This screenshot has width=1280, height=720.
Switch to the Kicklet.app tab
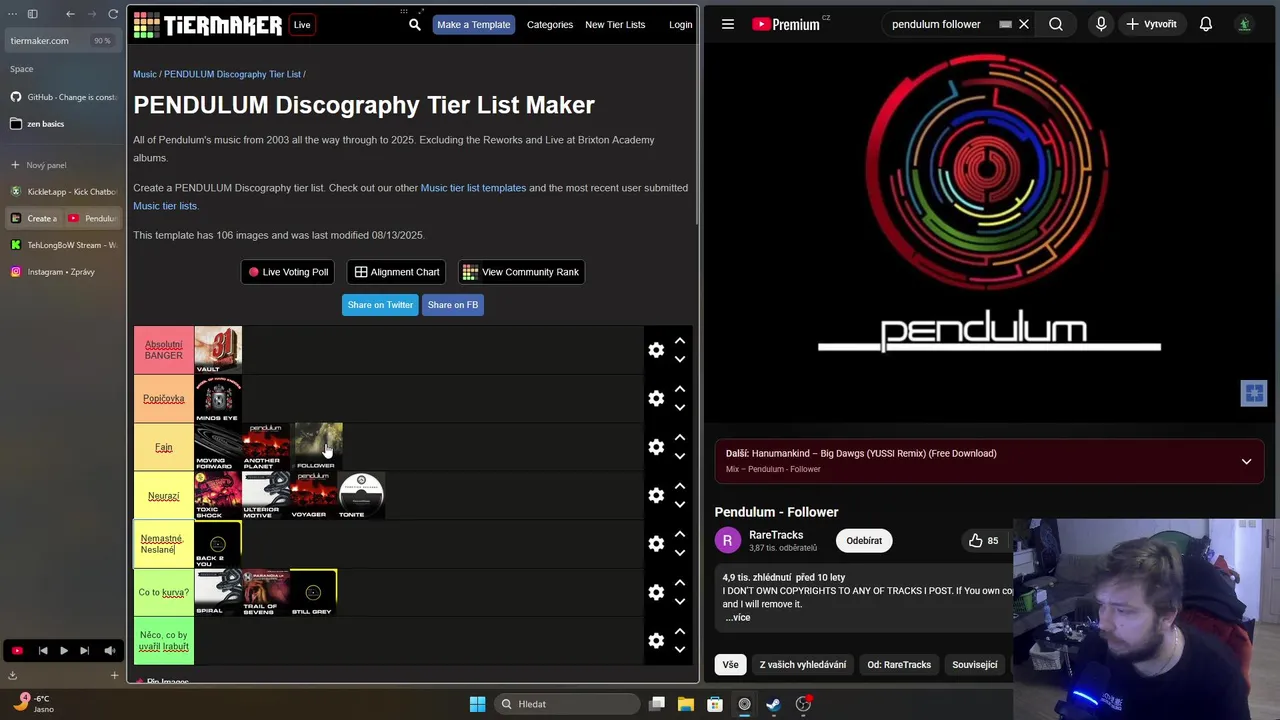click(x=63, y=191)
